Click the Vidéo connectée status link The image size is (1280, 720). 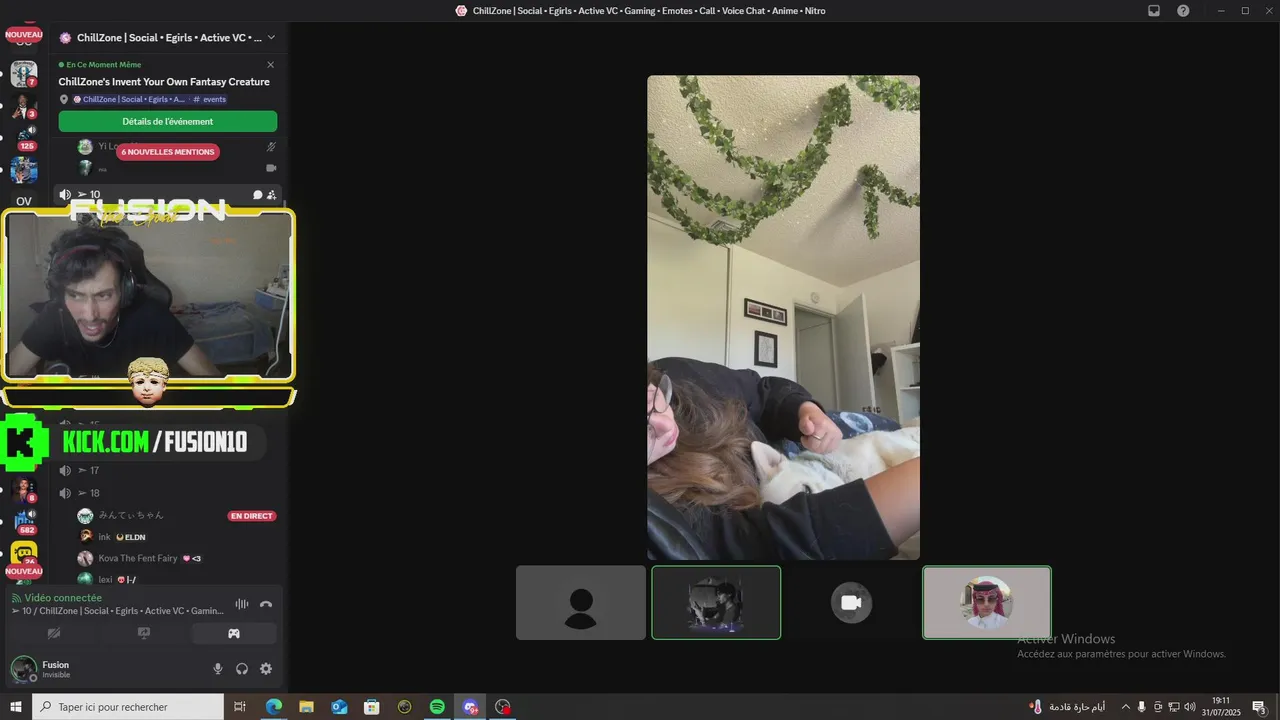63,598
